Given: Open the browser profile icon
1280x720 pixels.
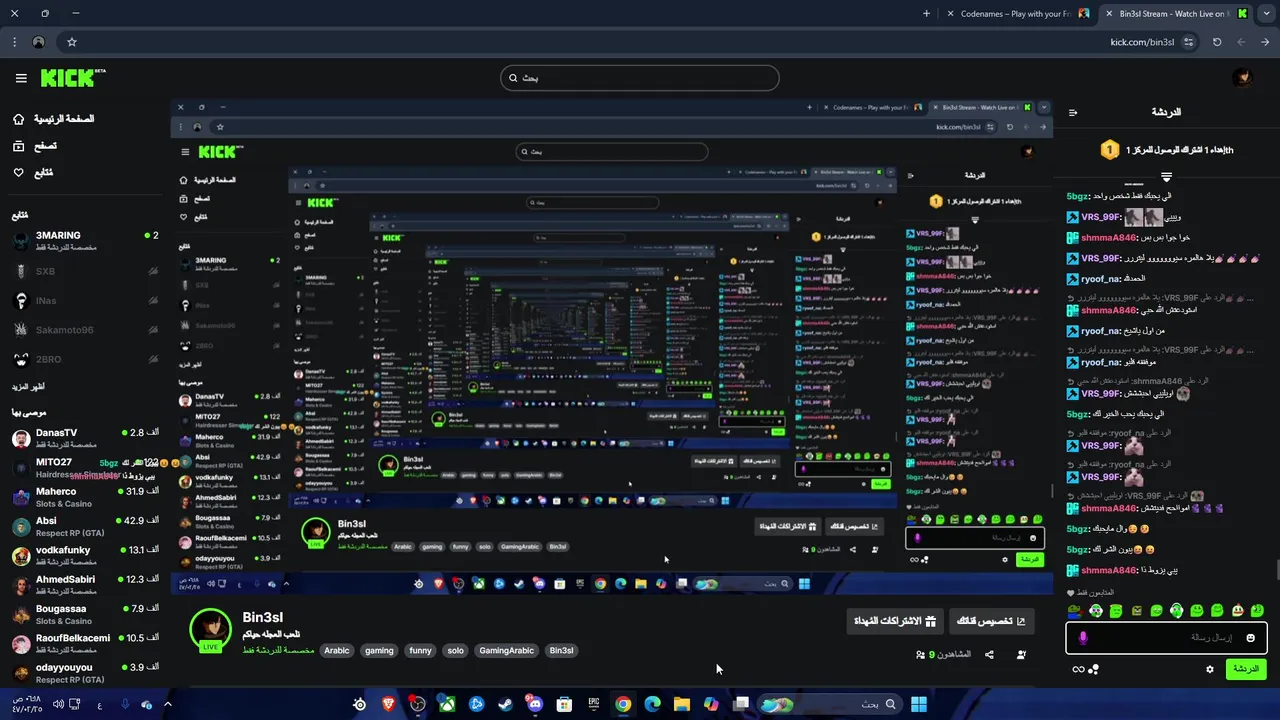Looking at the screenshot, I should tap(38, 42).
